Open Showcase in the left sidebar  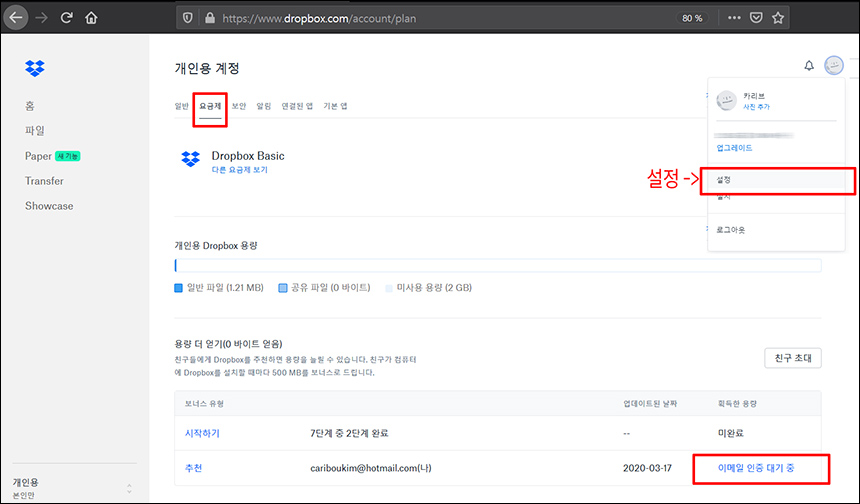[49, 206]
